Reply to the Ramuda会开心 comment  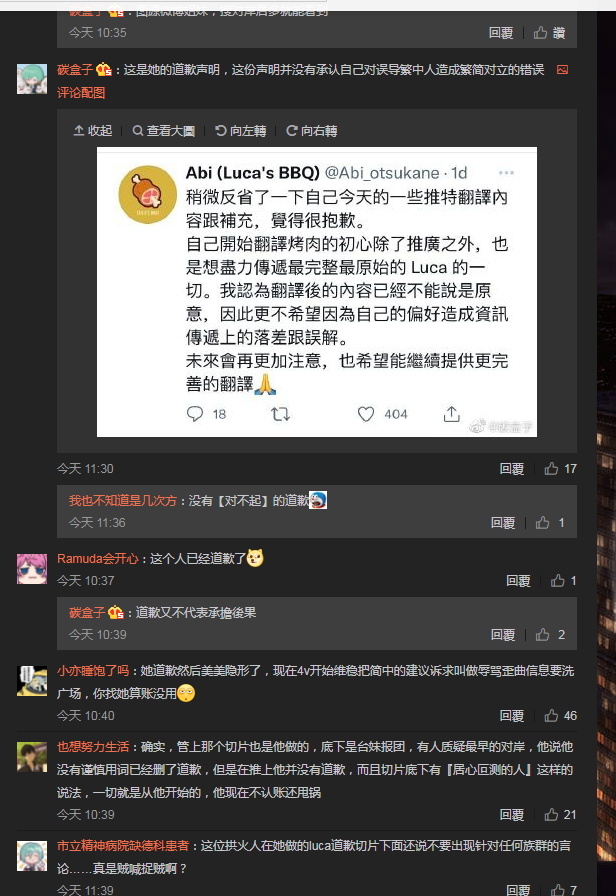pyautogui.click(x=518, y=581)
